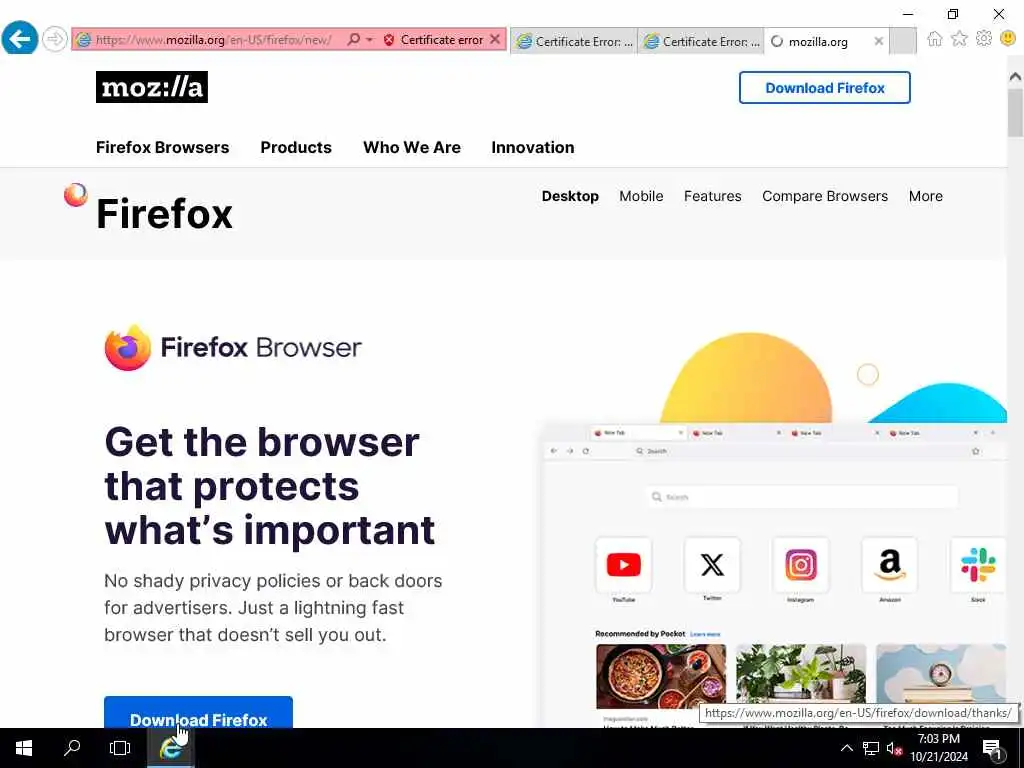
Task: Restore down the browser window
Action: click(x=953, y=14)
